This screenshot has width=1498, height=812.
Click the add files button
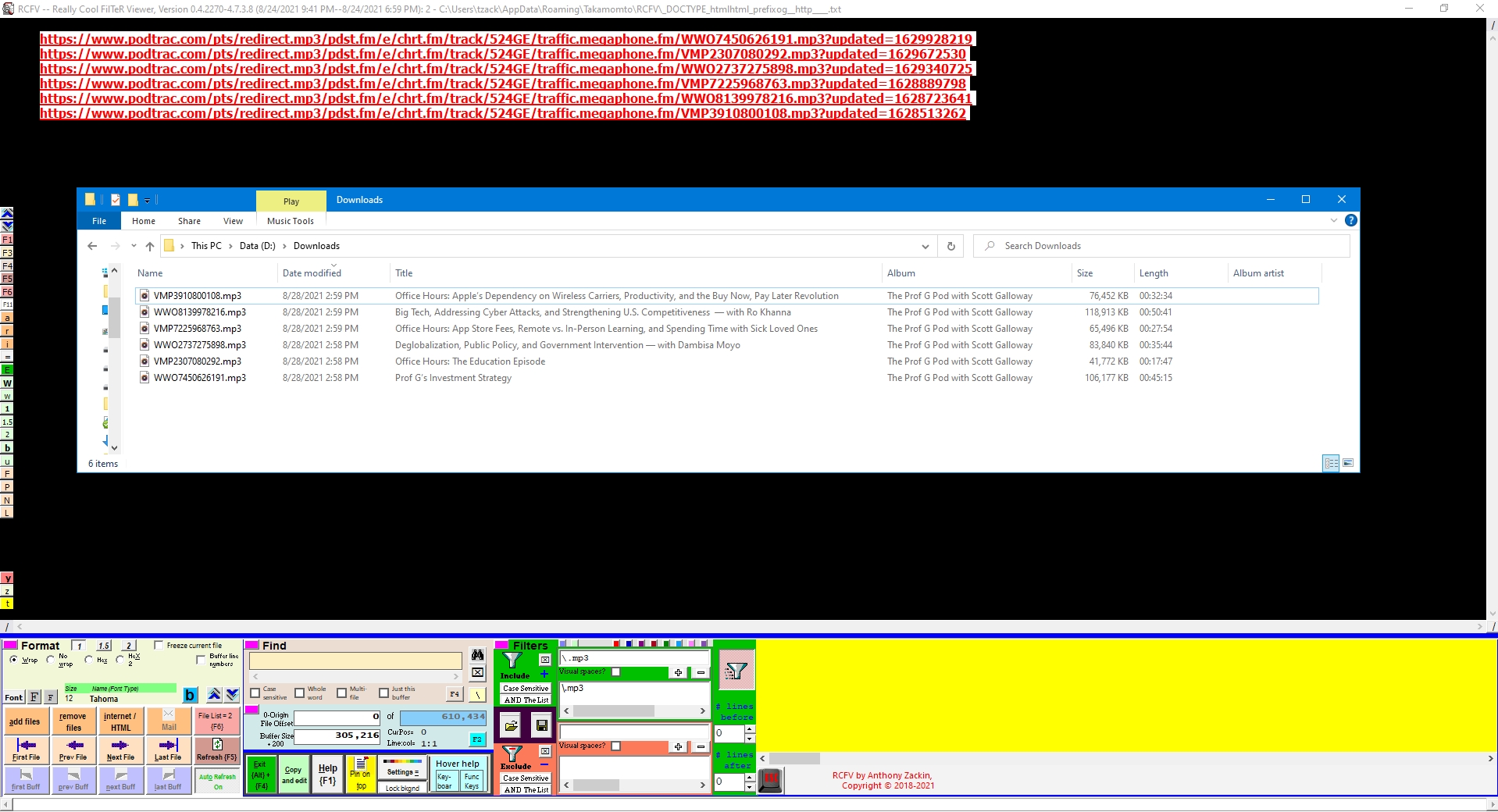click(26, 721)
